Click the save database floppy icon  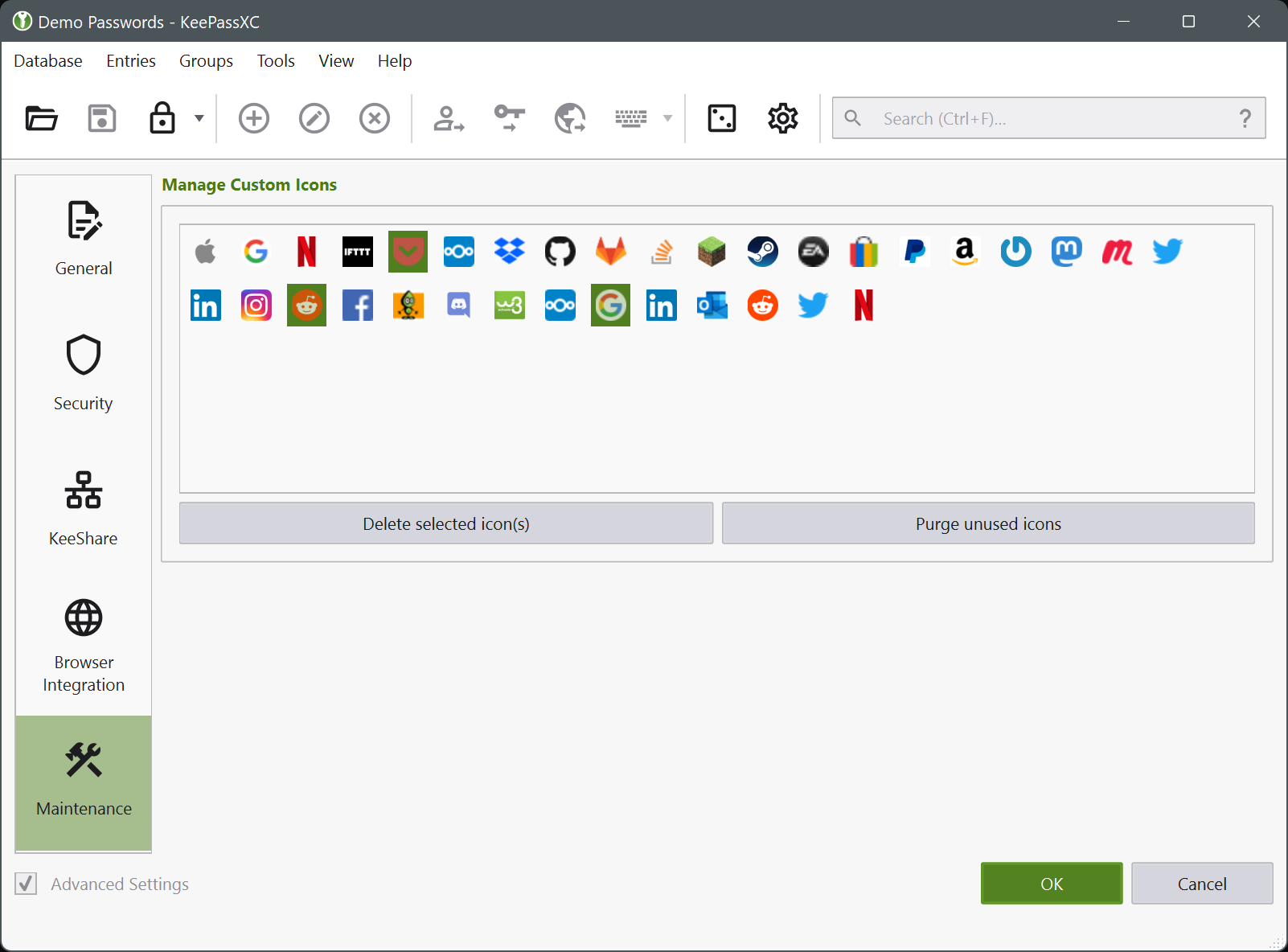pyautogui.click(x=102, y=118)
